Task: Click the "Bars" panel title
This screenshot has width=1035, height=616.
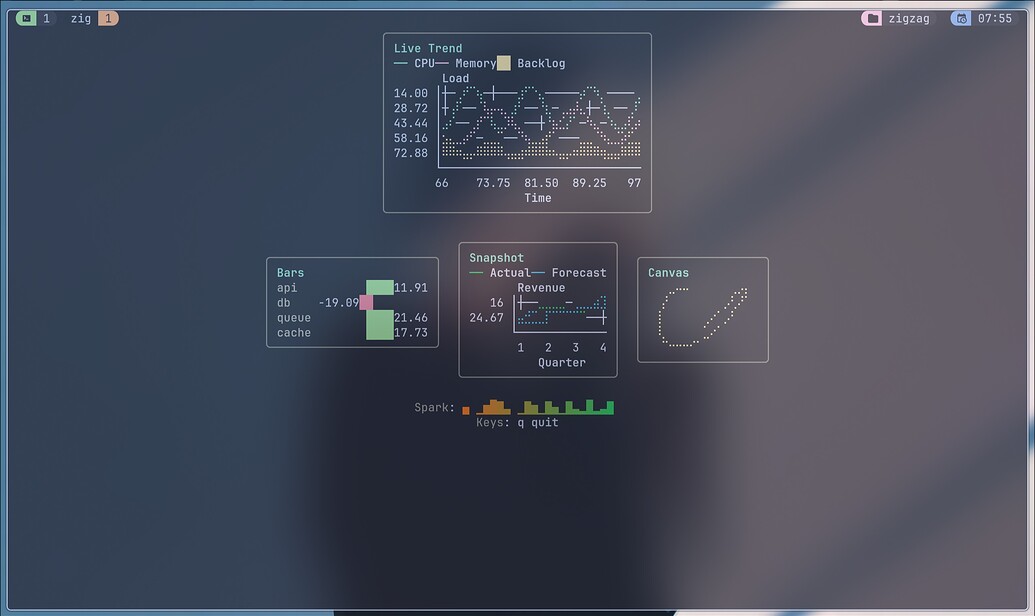Action: (x=290, y=273)
